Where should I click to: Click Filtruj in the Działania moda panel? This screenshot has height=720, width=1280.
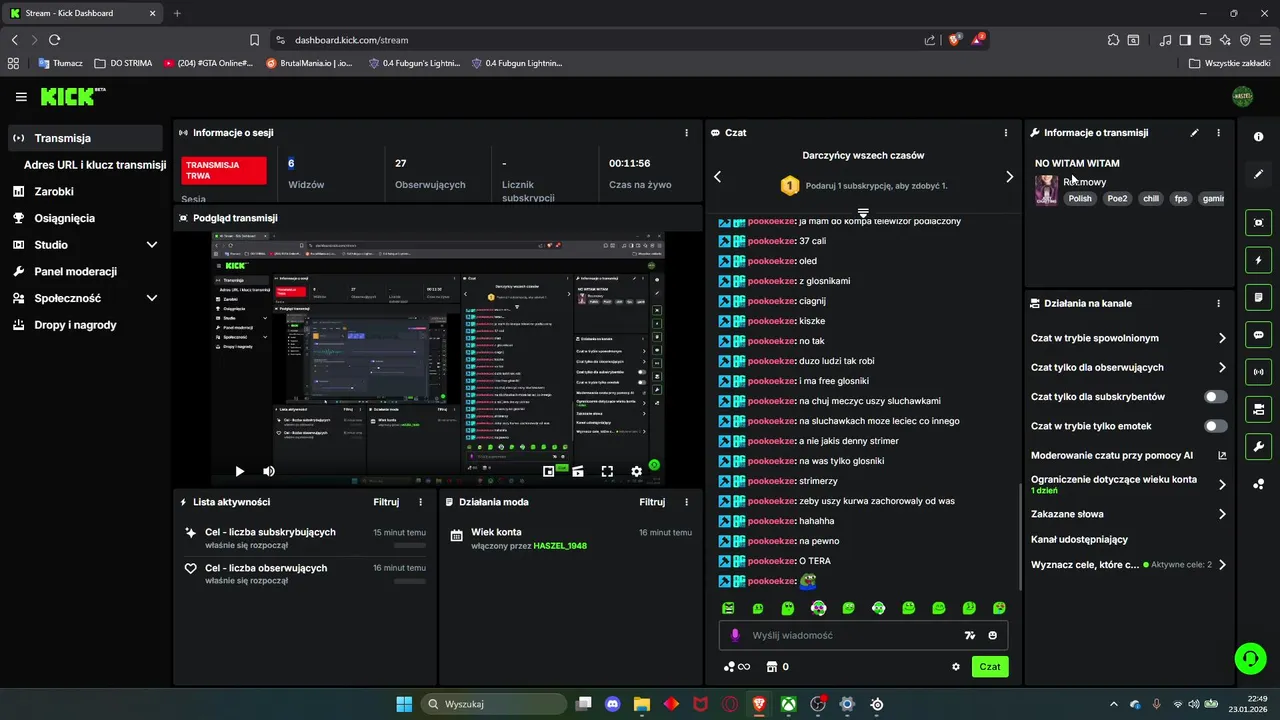(x=652, y=502)
